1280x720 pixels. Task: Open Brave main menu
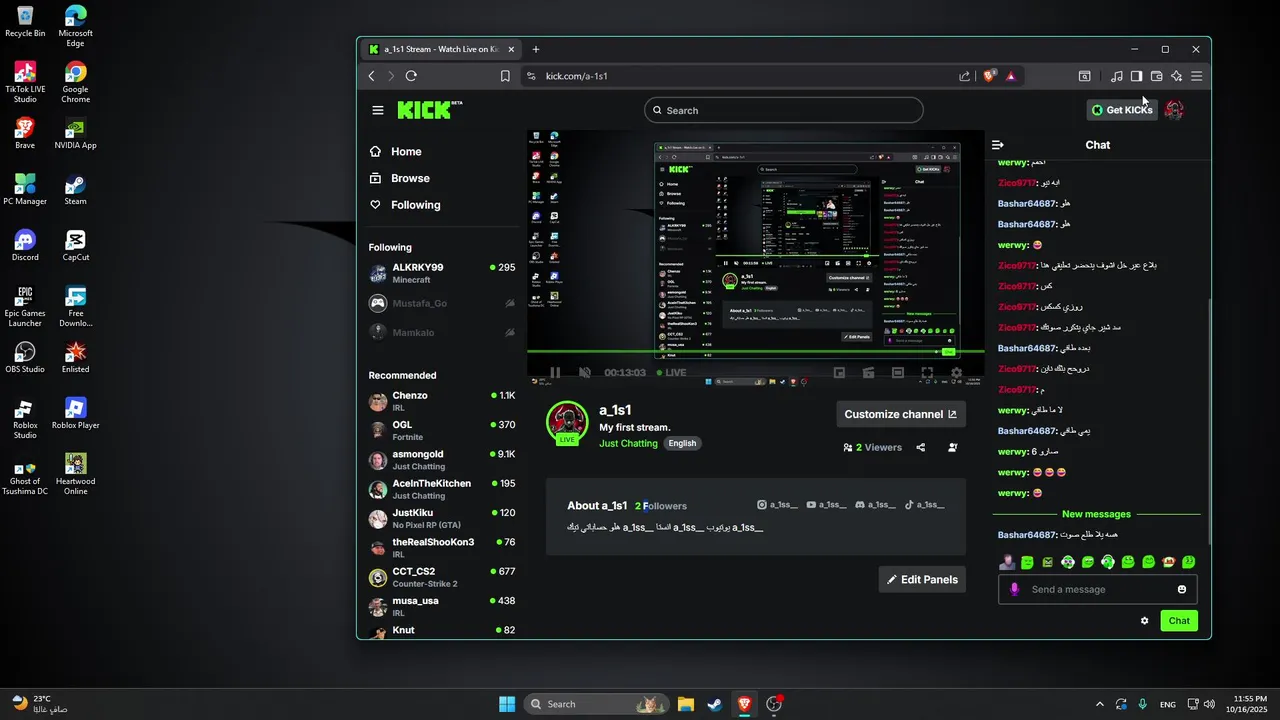1196,76
